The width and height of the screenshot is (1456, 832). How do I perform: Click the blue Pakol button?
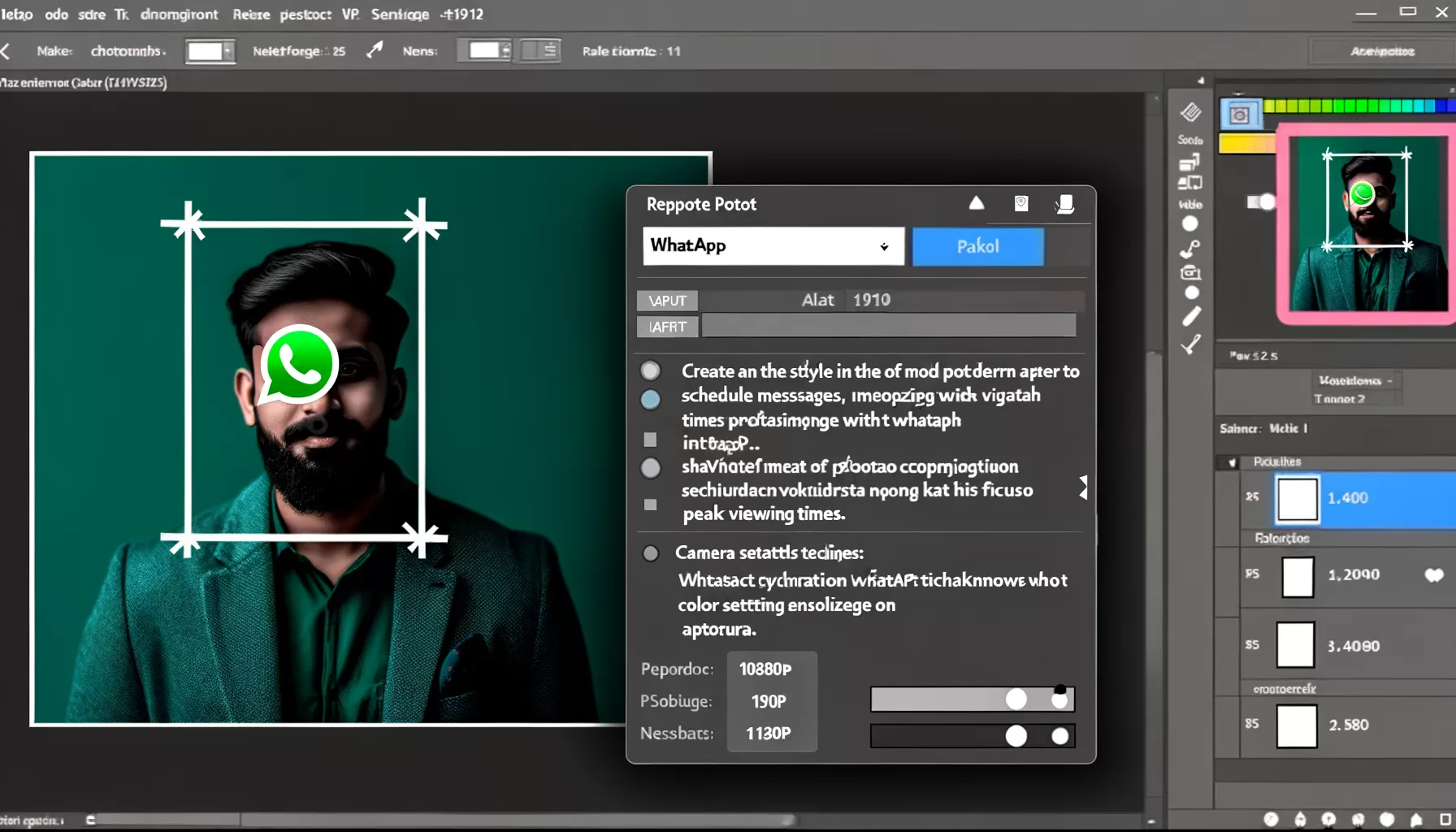978,246
